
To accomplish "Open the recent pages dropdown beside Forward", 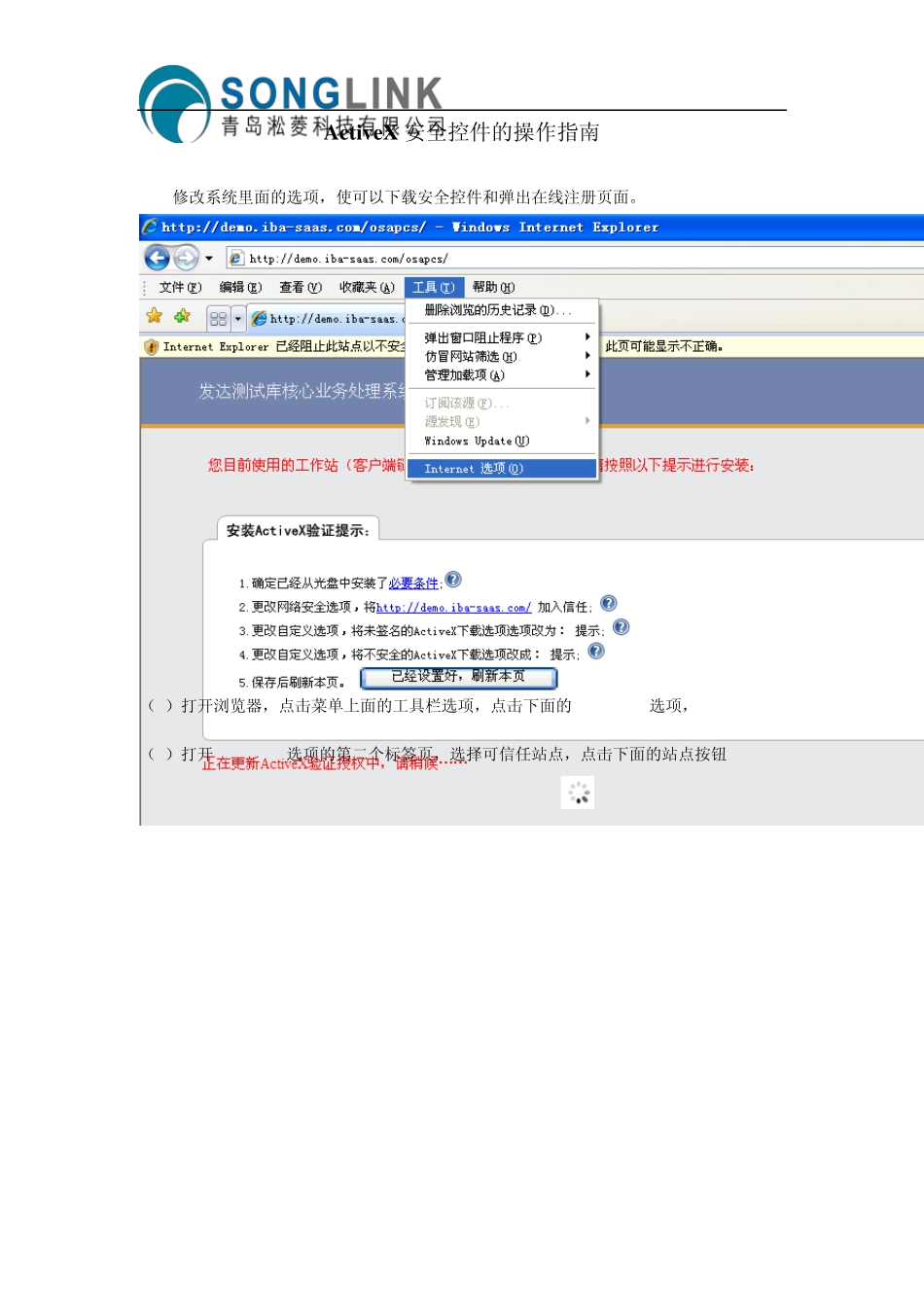I will coord(209,259).
